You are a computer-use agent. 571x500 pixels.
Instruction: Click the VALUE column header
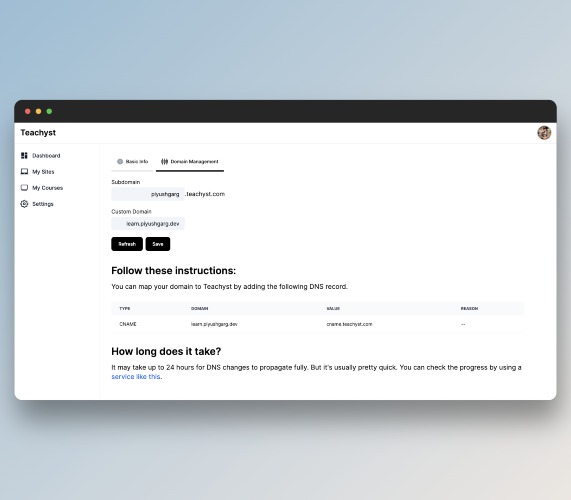click(333, 308)
